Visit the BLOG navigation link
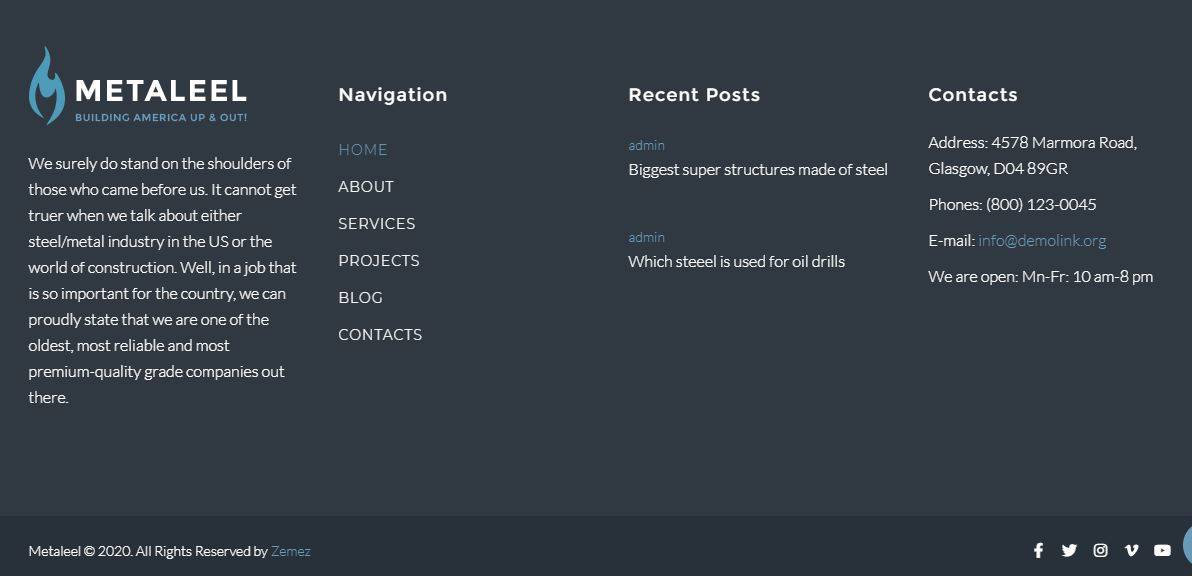 point(360,298)
